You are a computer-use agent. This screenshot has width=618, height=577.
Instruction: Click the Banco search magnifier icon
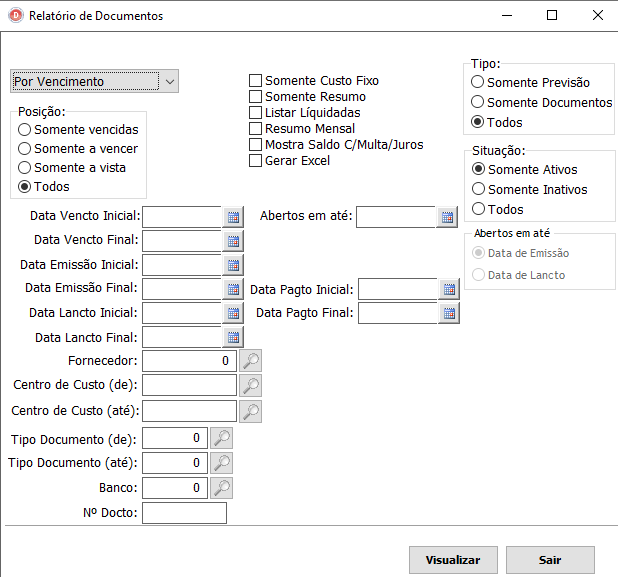click(x=221, y=488)
